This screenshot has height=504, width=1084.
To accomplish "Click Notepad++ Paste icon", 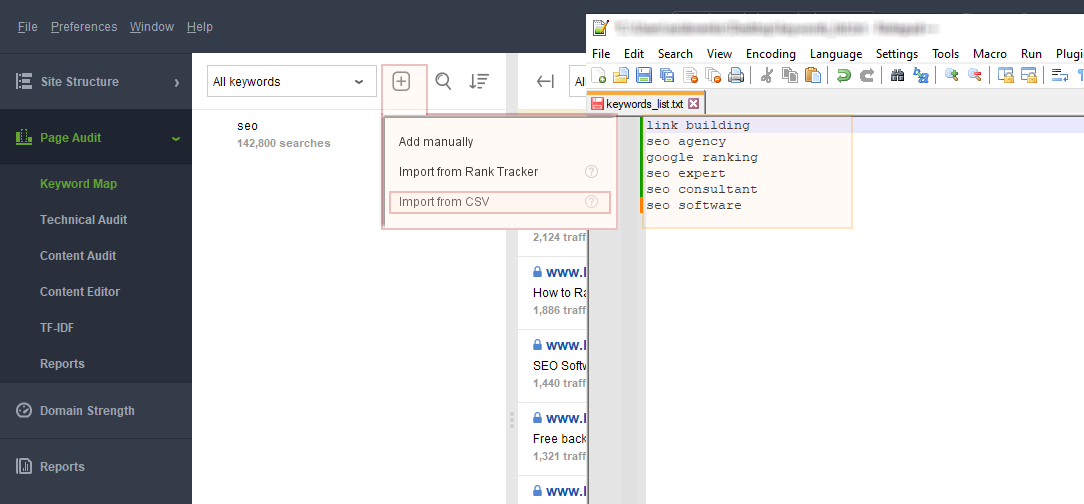I will (x=813, y=75).
